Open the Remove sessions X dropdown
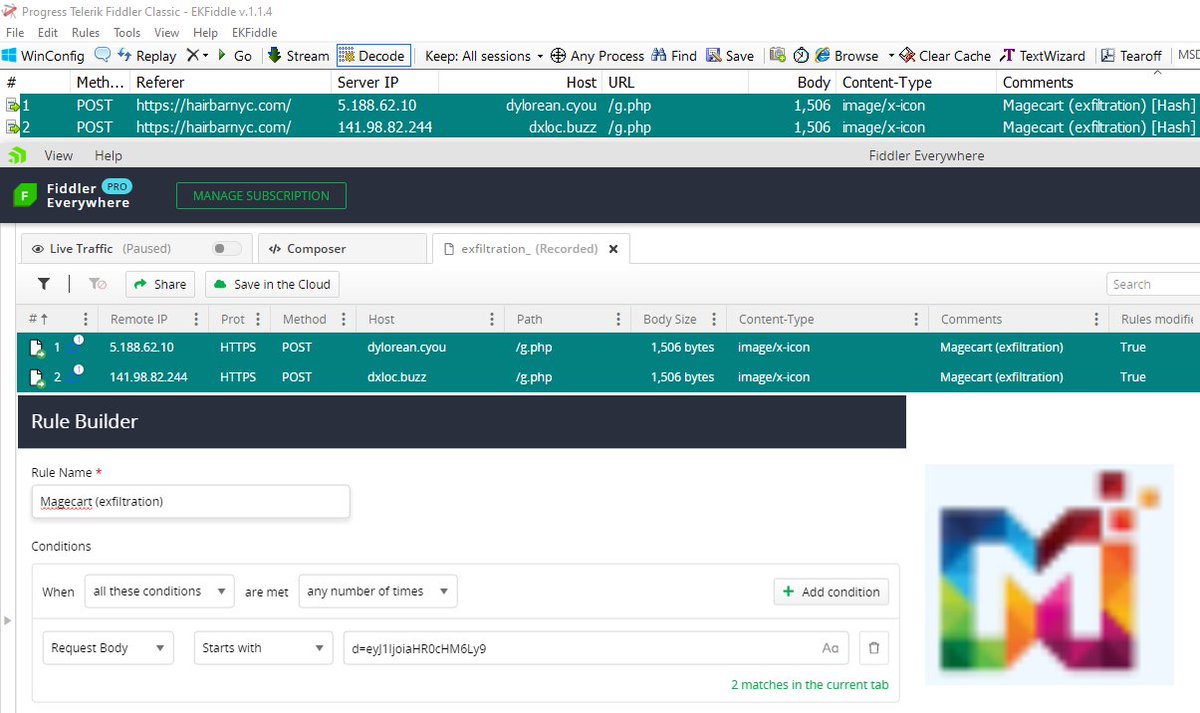1200x713 pixels. 198,56
